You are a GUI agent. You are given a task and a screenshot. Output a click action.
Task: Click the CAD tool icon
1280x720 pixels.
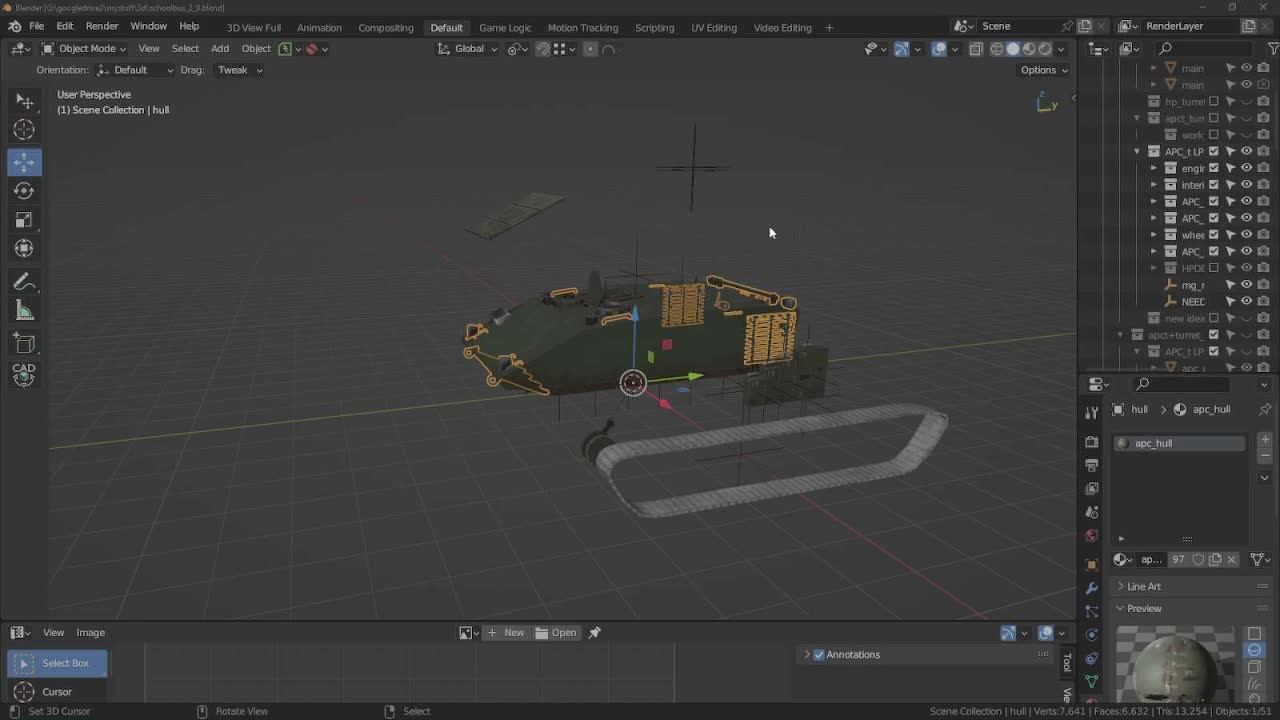coord(24,375)
